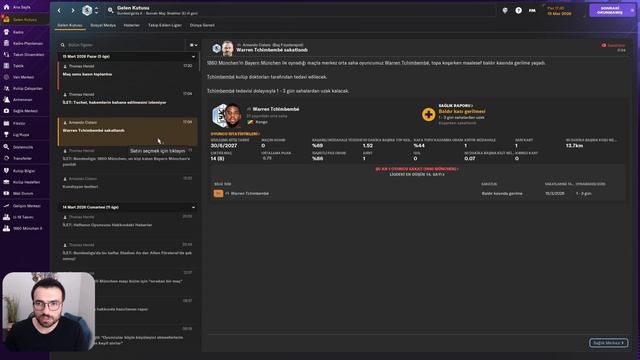The width and height of the screenshot is (640, 360).
Task: Click the Sağlık Merkezi button at bottom right
Action: [608, 343]
